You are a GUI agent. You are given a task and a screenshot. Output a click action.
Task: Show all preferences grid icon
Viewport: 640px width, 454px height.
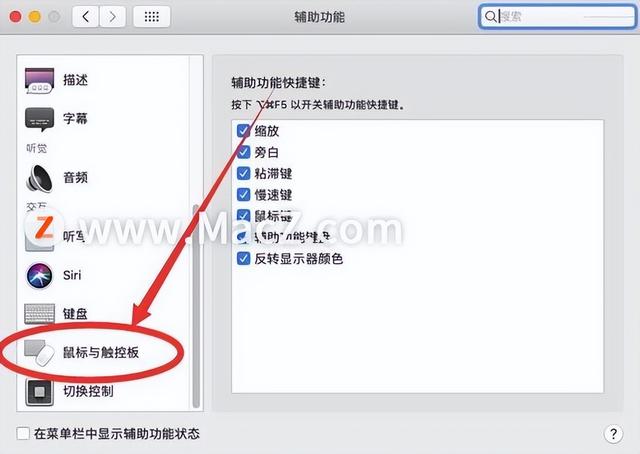151,17
